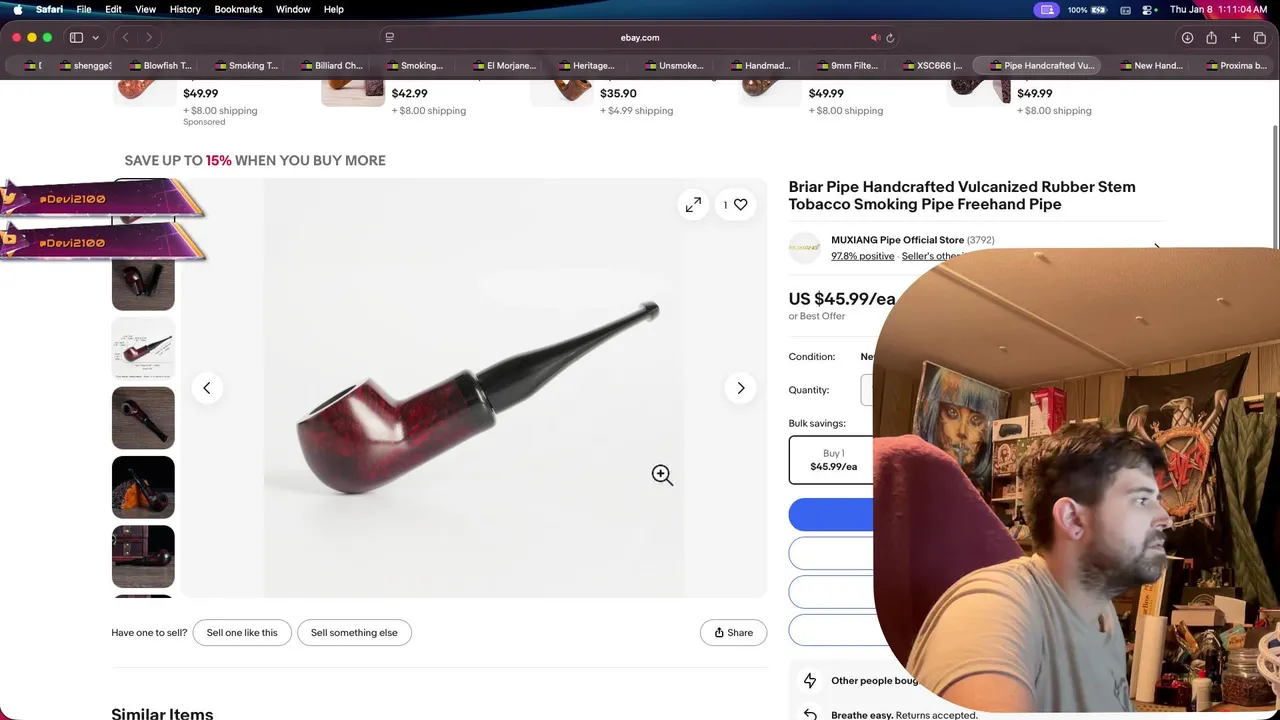Expand the product image to fullscreen
This screenshot has height=720, width=1280.
pos(693,204)
